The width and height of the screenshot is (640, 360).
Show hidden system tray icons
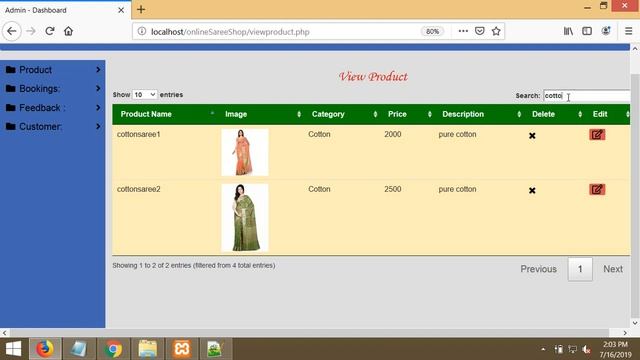(x=543, y=349)
